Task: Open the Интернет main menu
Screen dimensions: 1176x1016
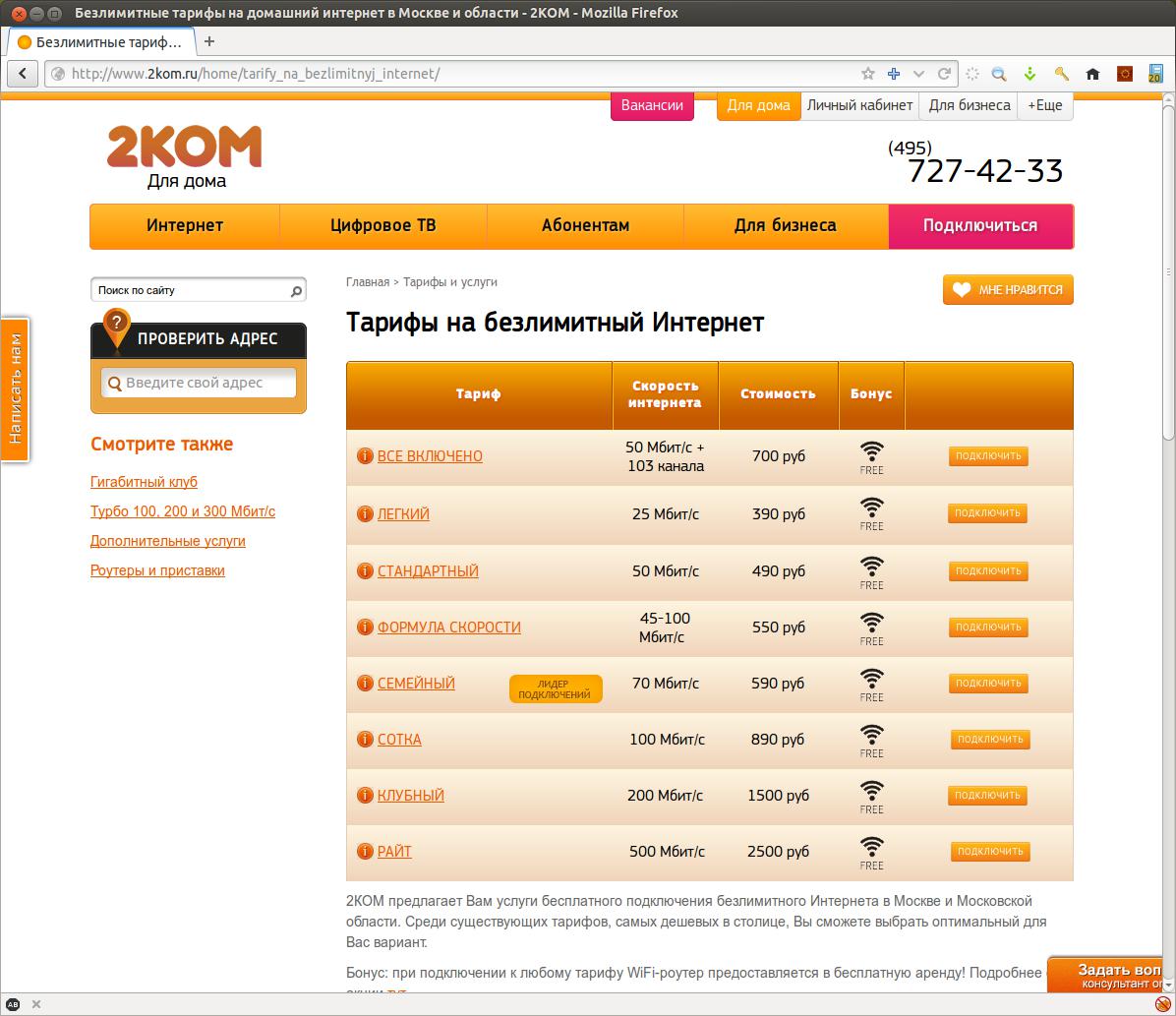Action: tap(185, 226)
